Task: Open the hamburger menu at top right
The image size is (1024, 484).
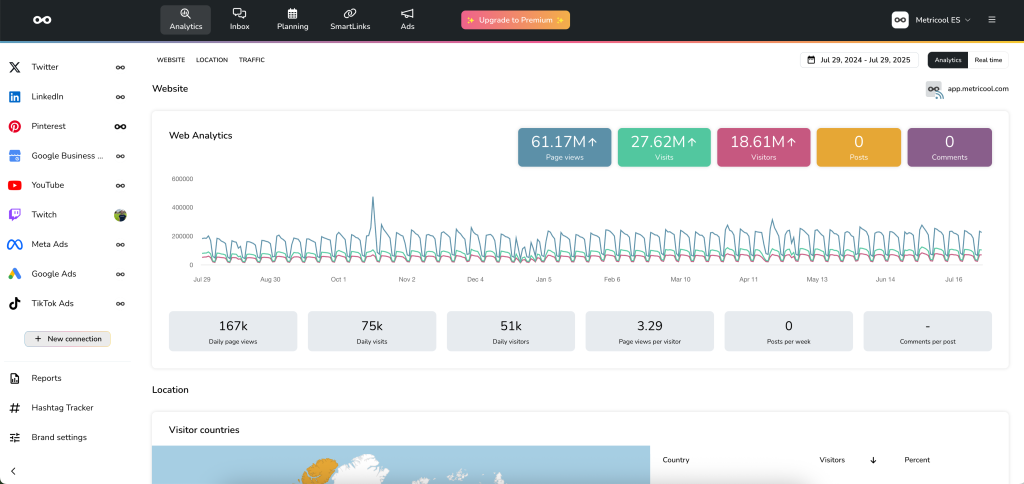Action: click(991, 19)
